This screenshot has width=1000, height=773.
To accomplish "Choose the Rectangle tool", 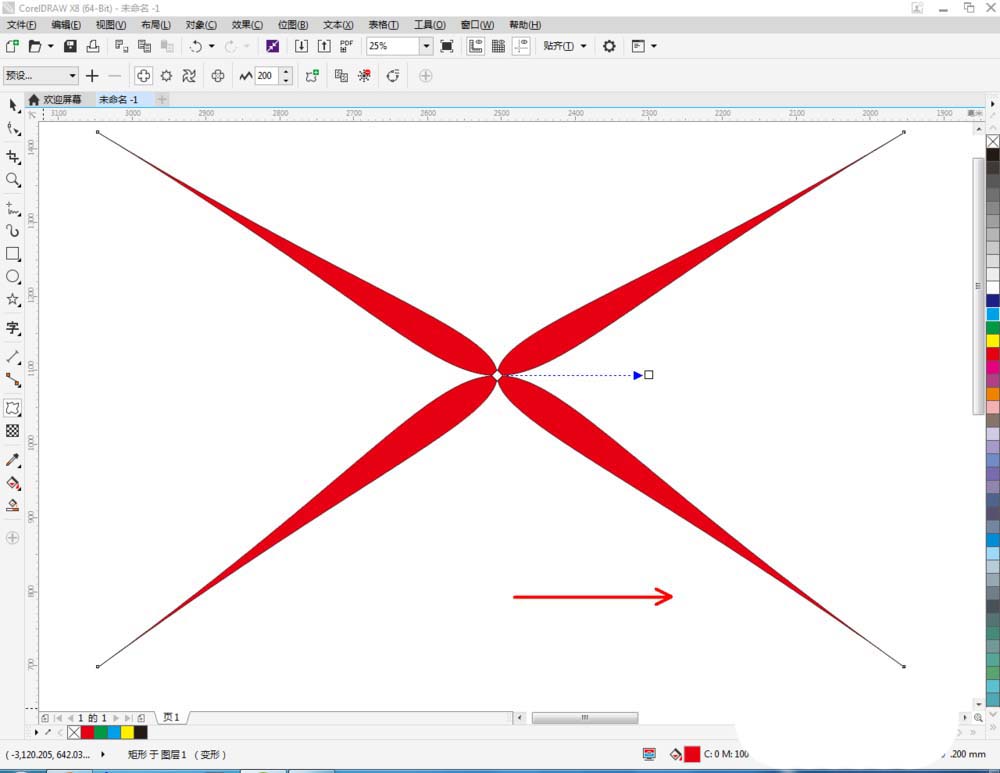I will pyautogui.click(x=13, y=254).
